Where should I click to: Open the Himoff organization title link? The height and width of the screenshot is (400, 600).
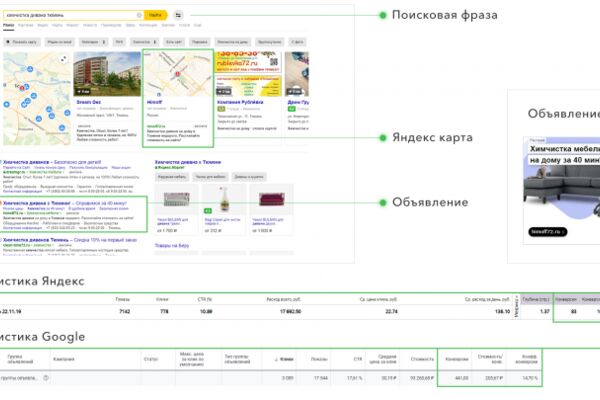[155, 102]
